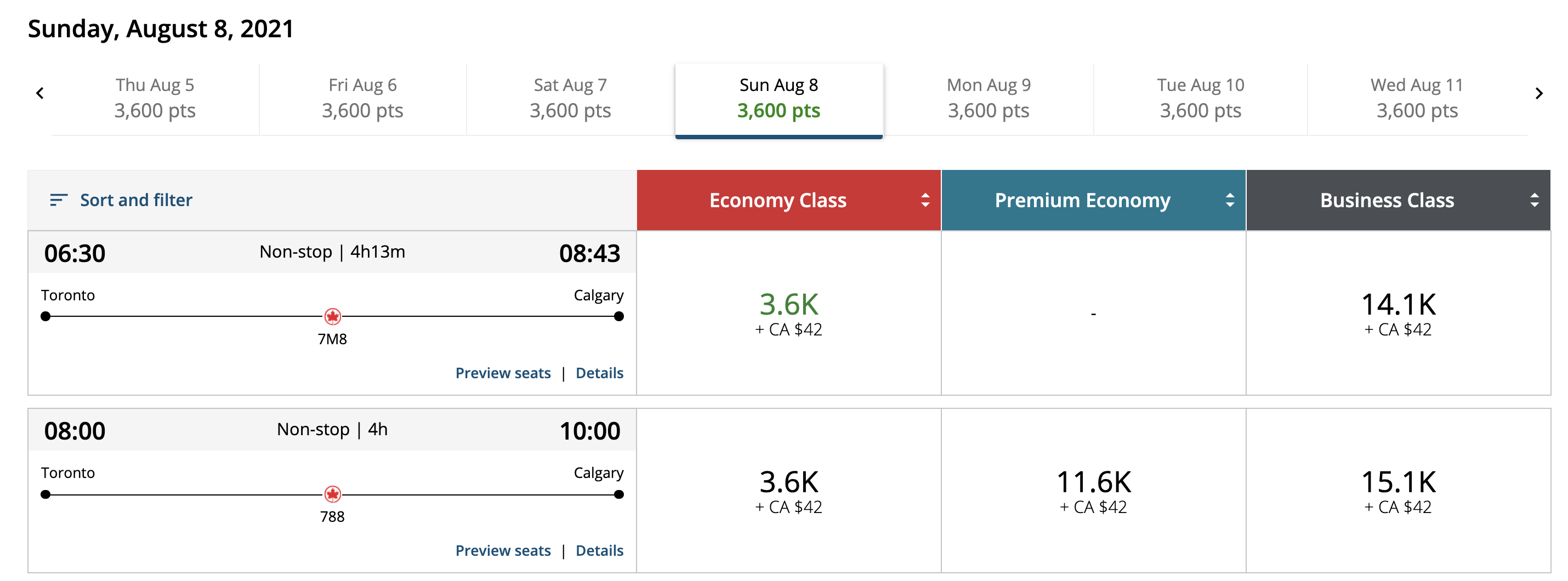The image size is (1568, 581).
Task: Select the Fri Aug 6 date tab
Action: 362,98
